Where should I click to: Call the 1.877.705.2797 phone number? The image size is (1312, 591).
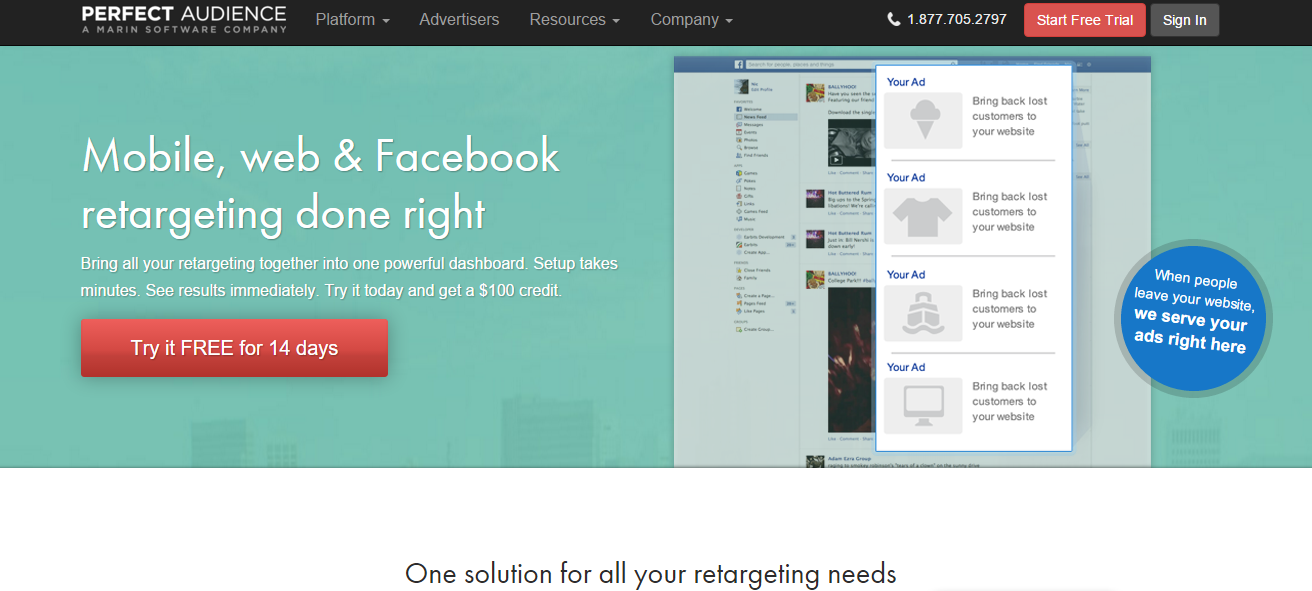point(957,19)
